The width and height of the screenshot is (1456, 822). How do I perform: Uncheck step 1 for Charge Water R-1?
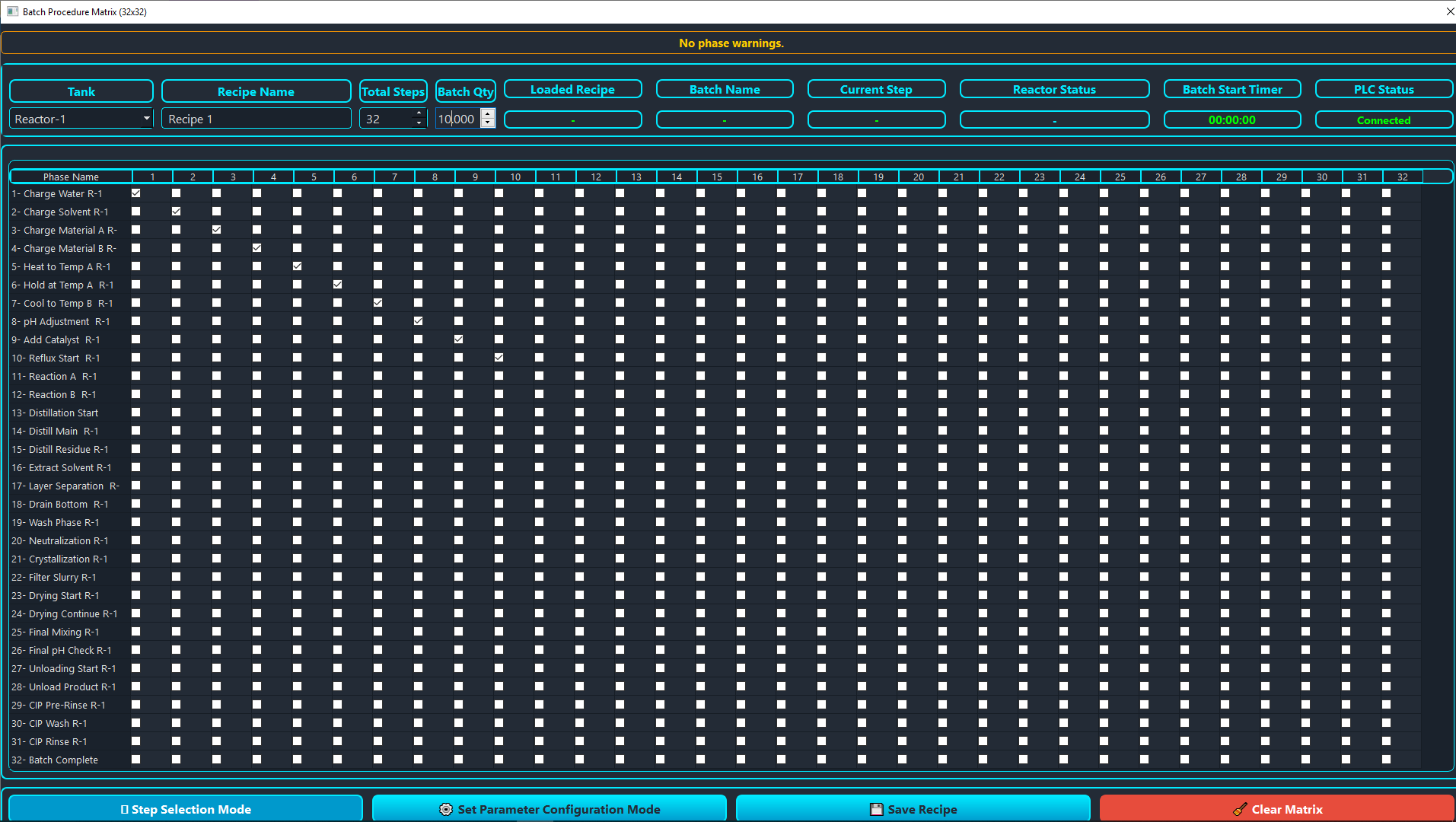pos(135,193)
